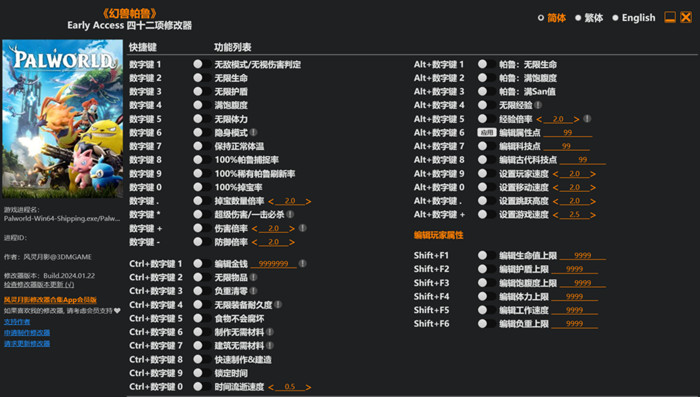
Task: Click info icon next to 建筑无需材料
Action: (x=270, y=346)
